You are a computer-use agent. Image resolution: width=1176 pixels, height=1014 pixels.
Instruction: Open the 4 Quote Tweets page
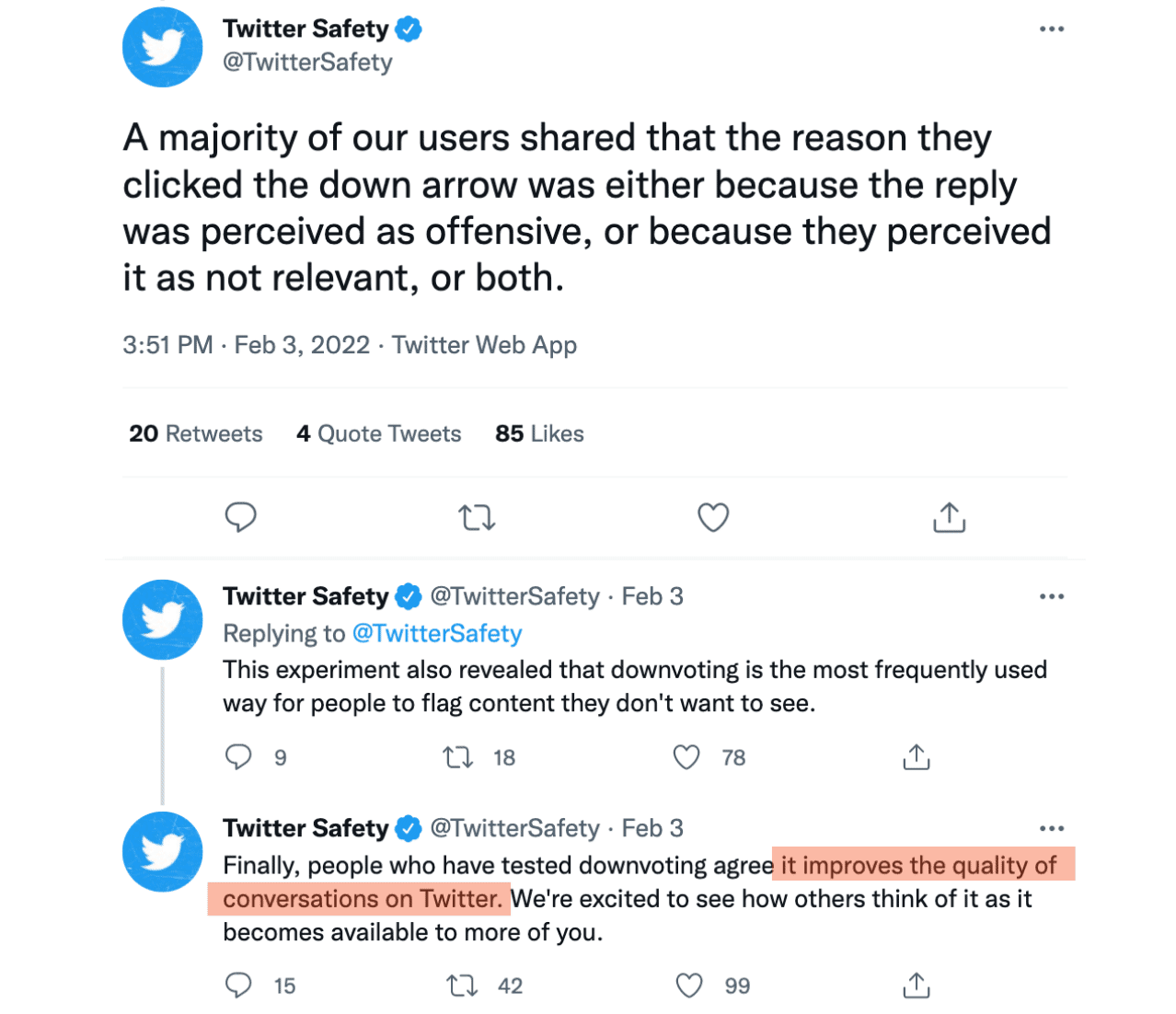[x=378, y=433]
